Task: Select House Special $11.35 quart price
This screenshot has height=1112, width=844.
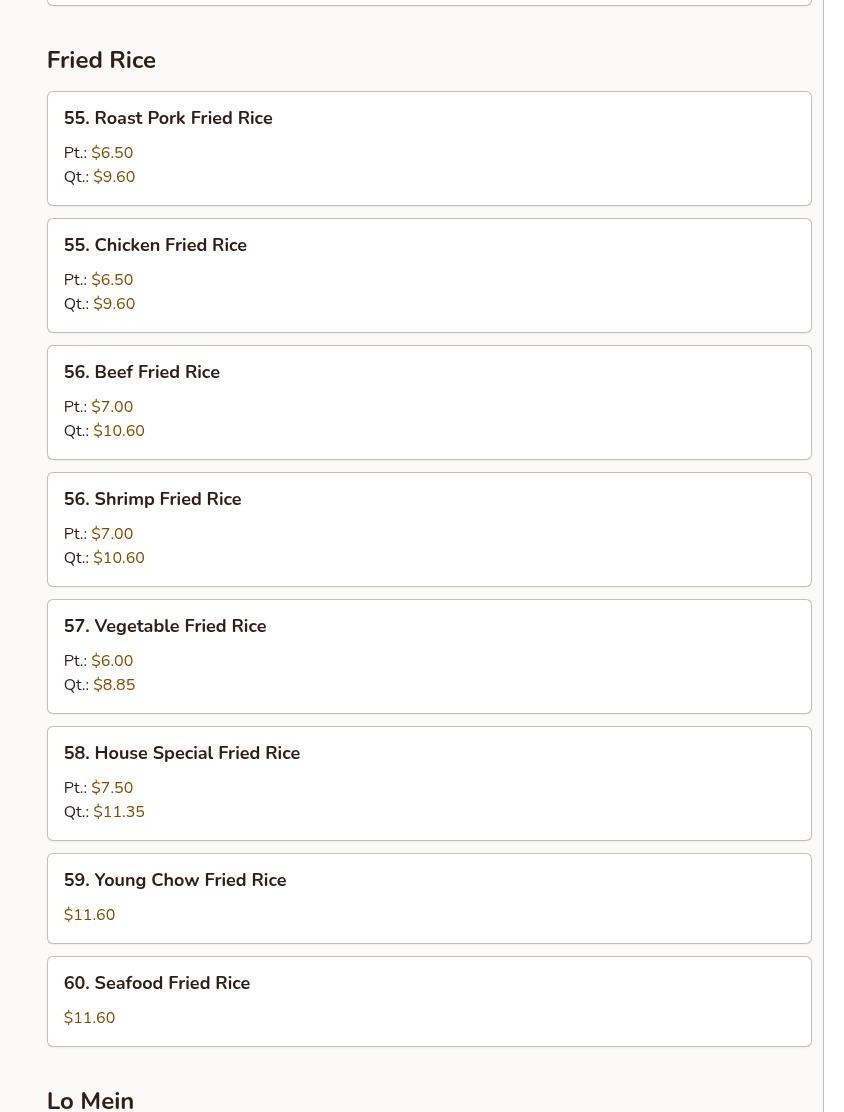Action: (119, 812)
